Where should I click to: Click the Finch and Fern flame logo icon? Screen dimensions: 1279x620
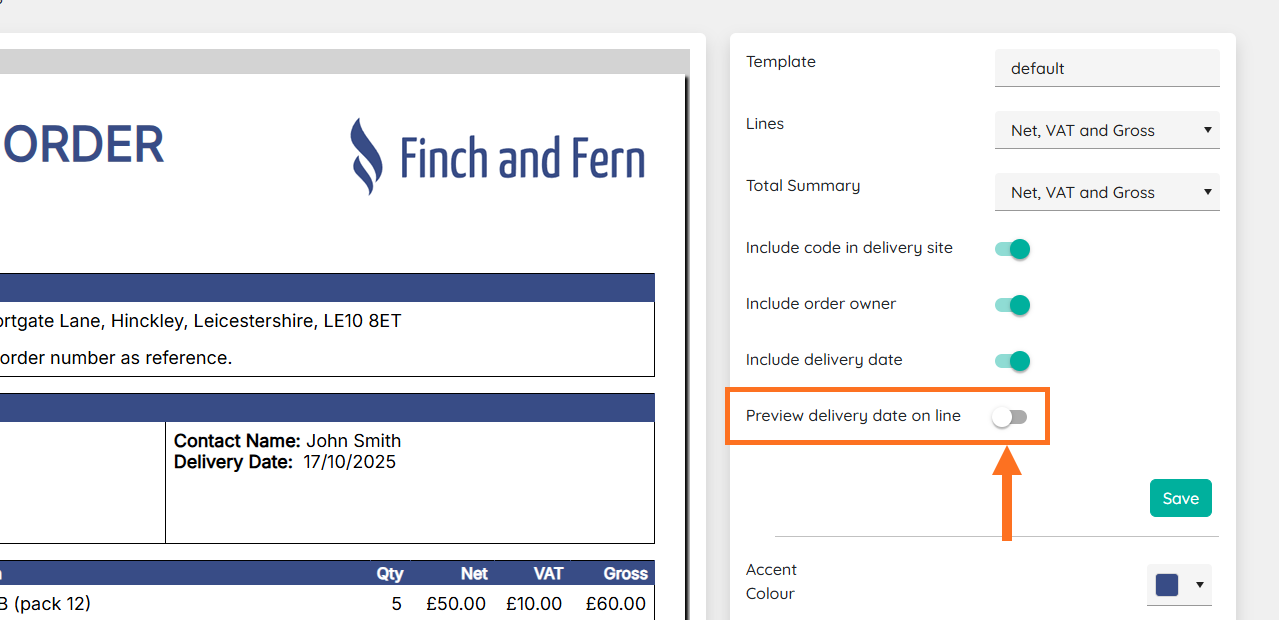[x=366, y=156]
